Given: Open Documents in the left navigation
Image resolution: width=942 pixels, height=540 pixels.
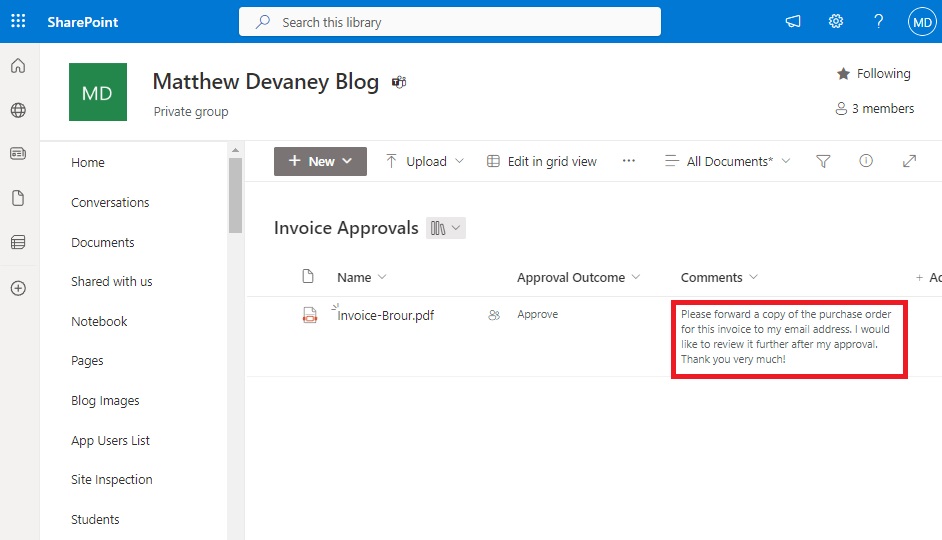Looking at the screenshot, I should pos(103,242).
